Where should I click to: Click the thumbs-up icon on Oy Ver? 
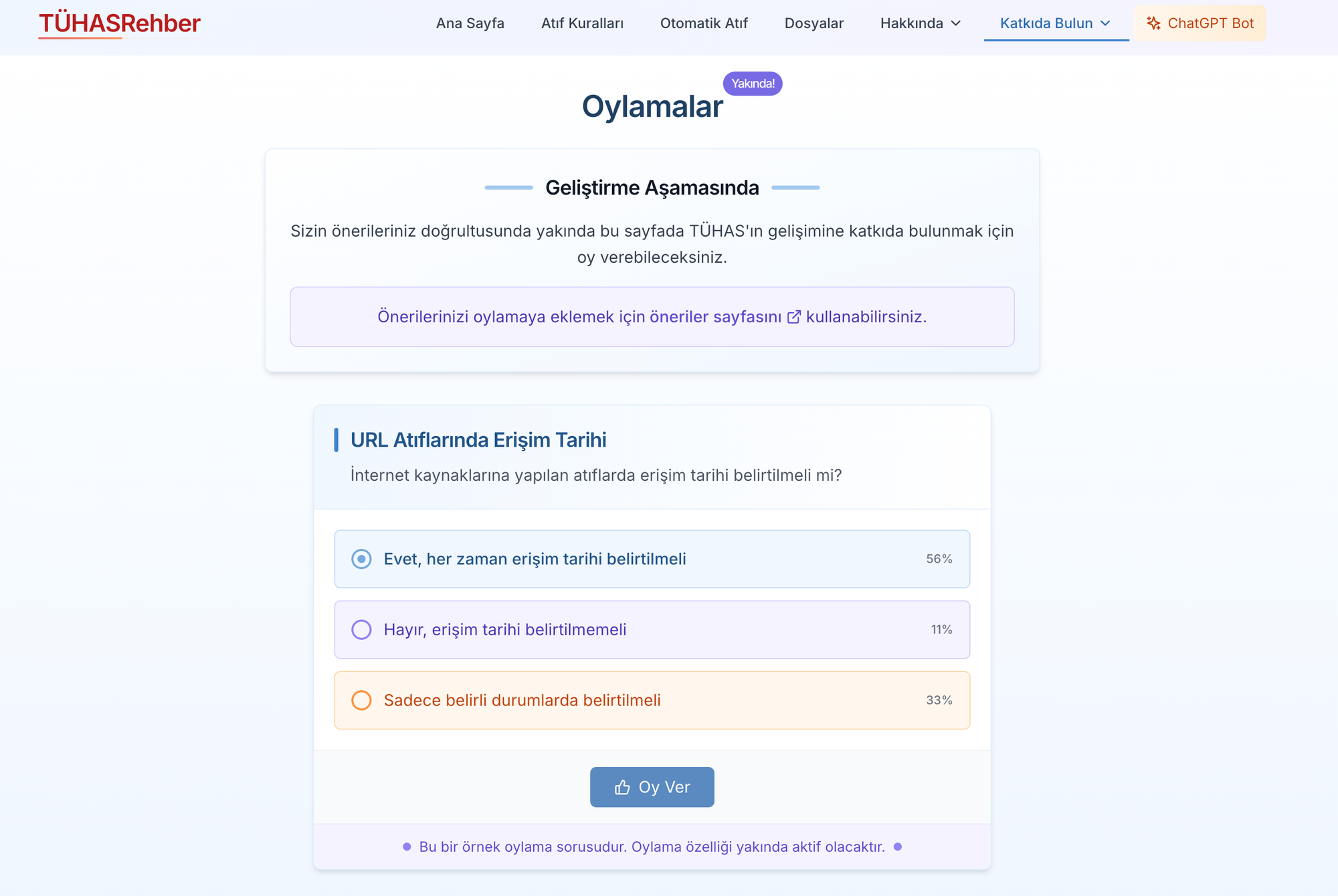pos(622,788)
